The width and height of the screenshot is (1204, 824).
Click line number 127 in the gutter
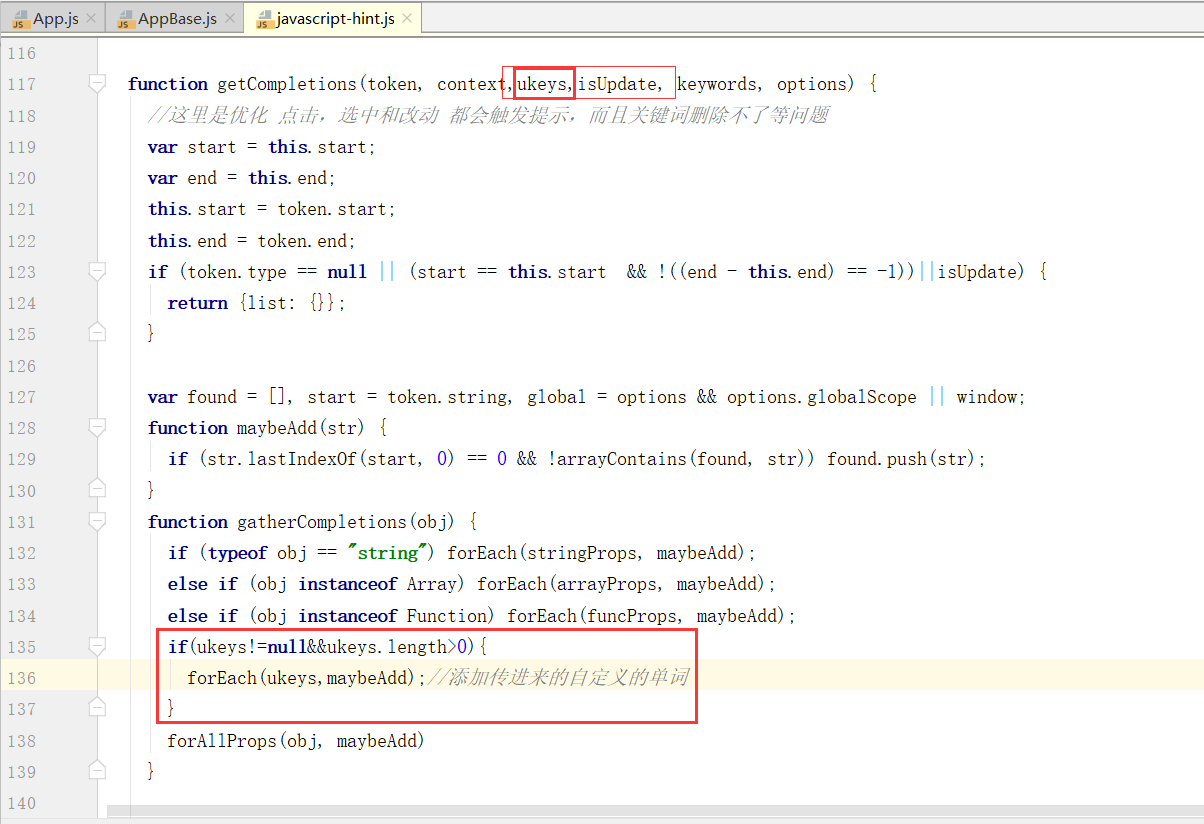[21, 397]
